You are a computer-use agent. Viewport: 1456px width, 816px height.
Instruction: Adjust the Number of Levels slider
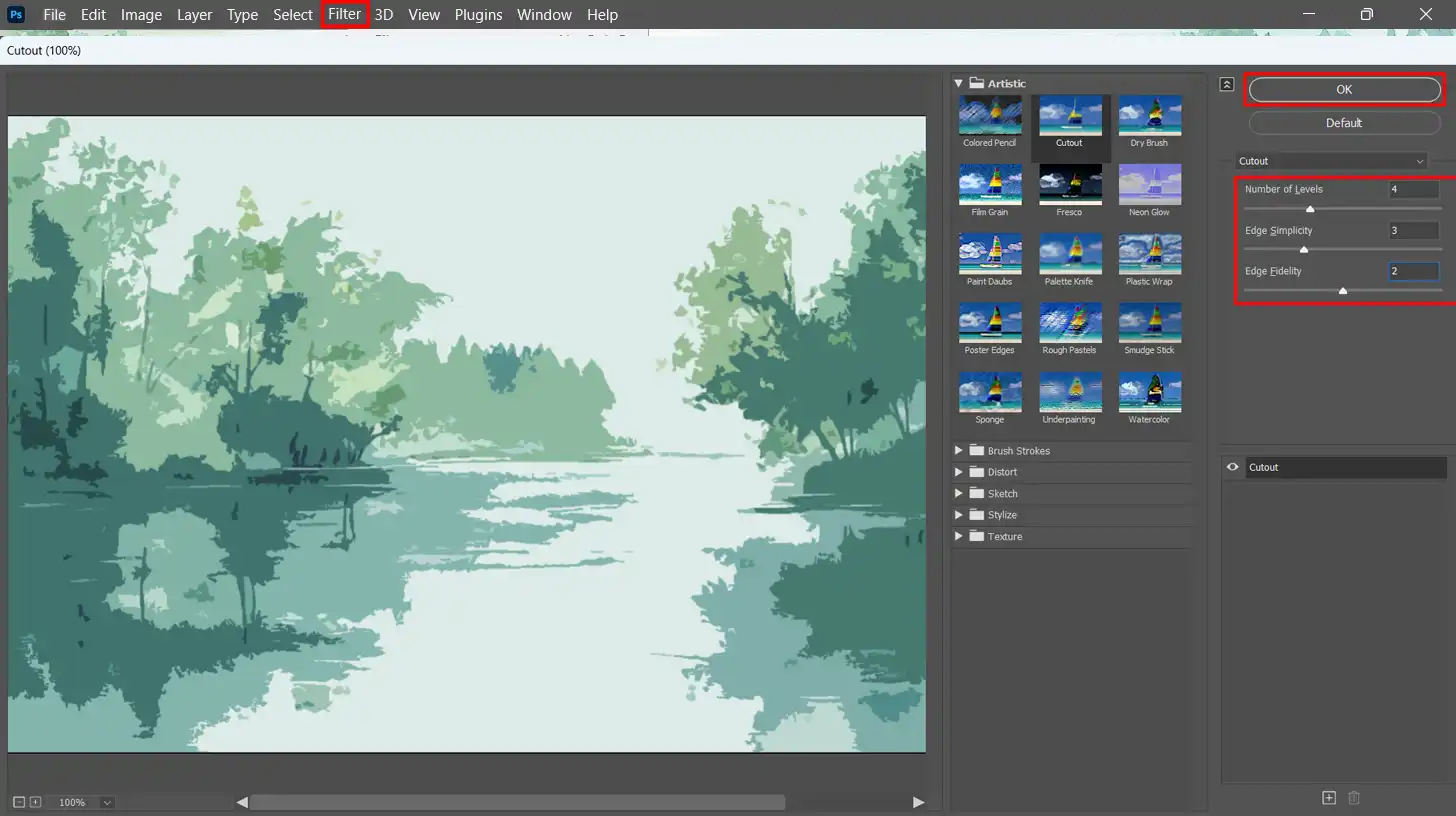(x=1310, y=209)
